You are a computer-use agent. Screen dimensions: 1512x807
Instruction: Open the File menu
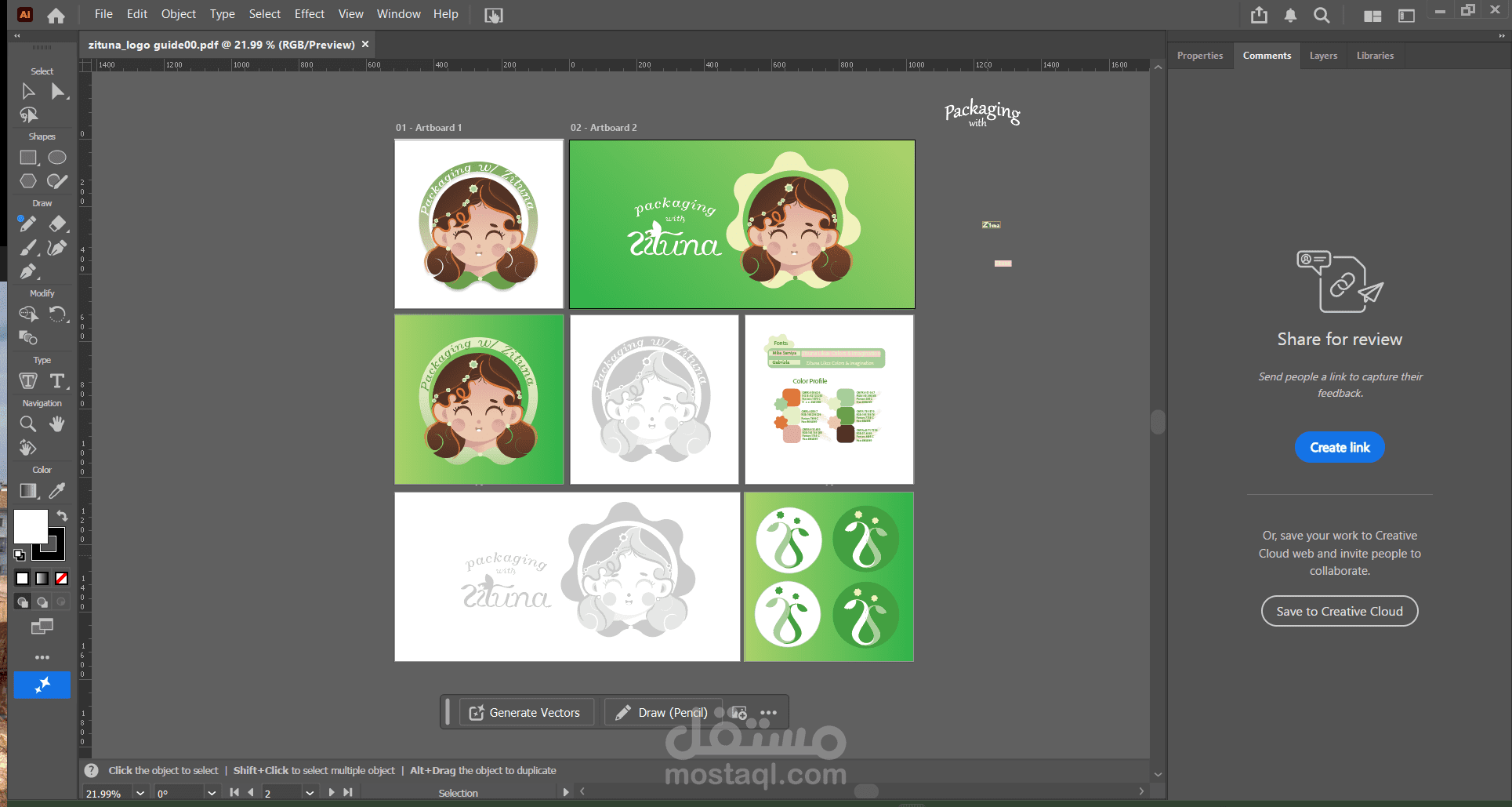(x=103, y=14)
